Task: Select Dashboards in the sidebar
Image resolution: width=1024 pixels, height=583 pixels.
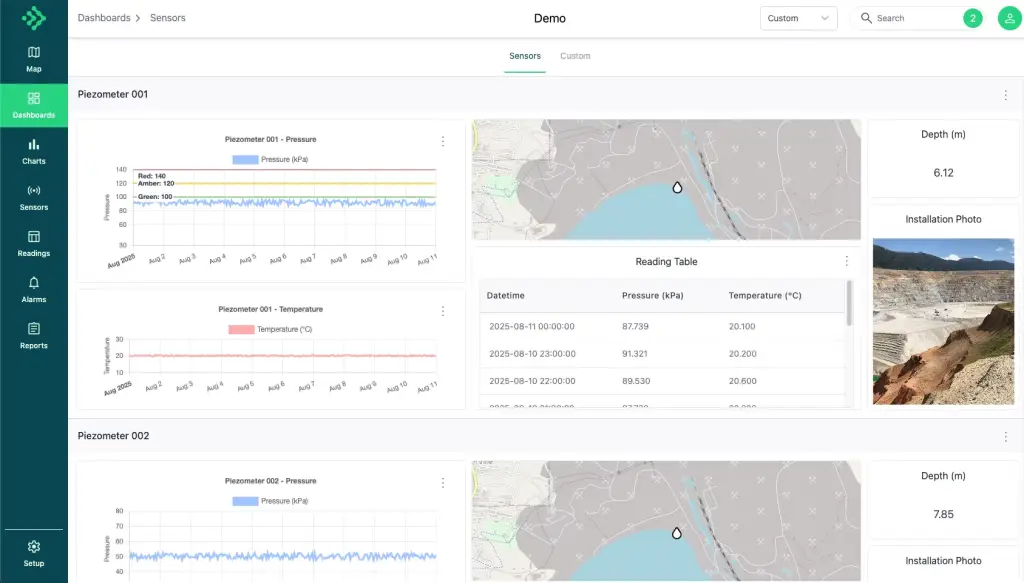Action: click(34, 105)
